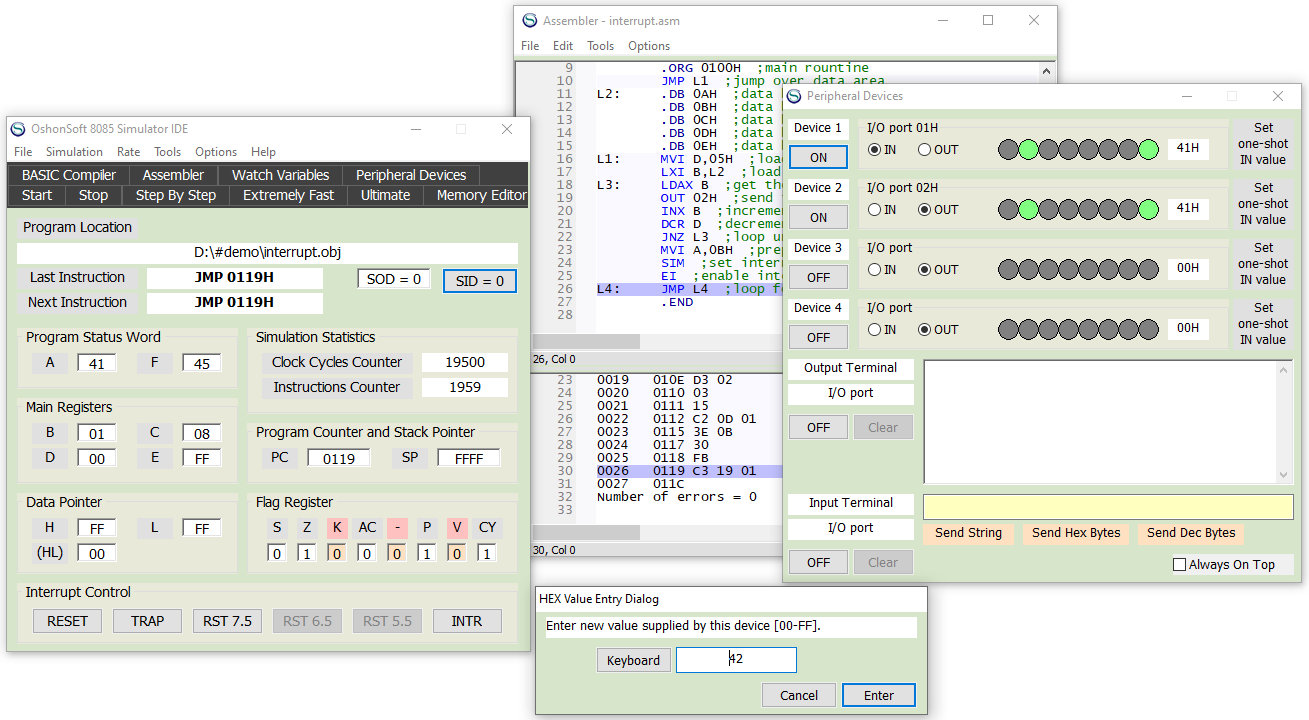The image size is (1309, 720).
Task: Open the Options menu in the Assembler window
Action: (649, 46)
